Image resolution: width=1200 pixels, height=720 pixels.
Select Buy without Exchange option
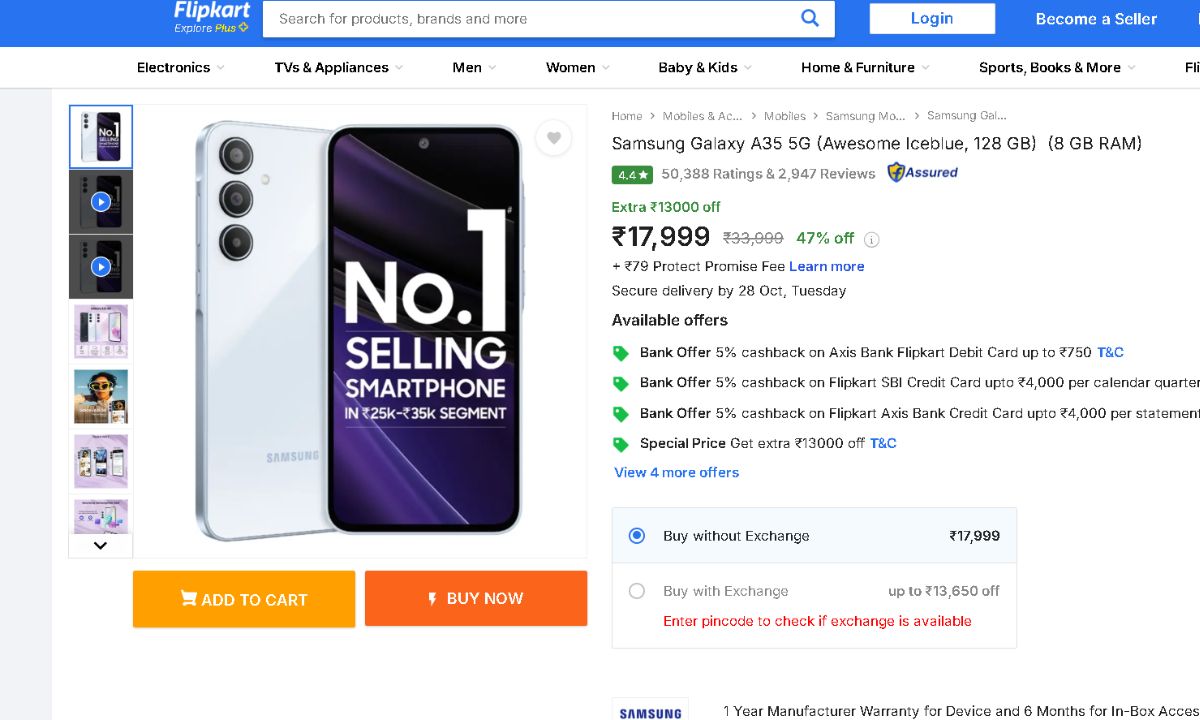tap(637, 536)
